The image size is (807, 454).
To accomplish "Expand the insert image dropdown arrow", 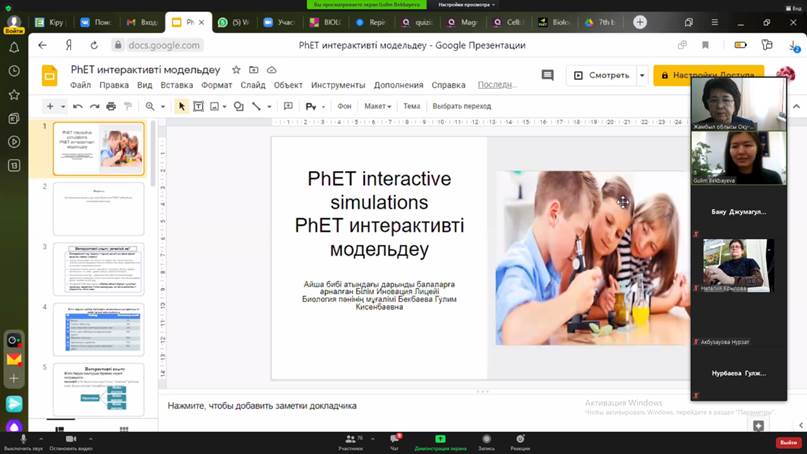I will pyautogui.click(x=224, y=107).
